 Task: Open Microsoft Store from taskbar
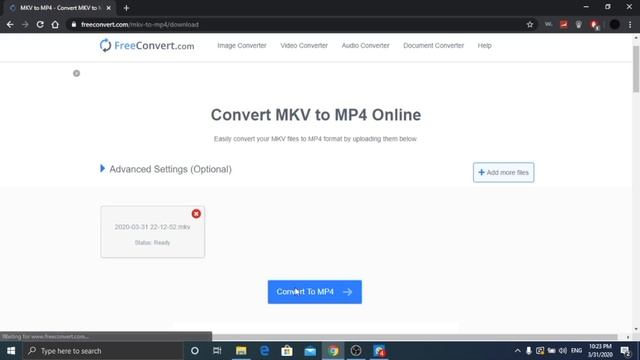click(x=287, y=351)
